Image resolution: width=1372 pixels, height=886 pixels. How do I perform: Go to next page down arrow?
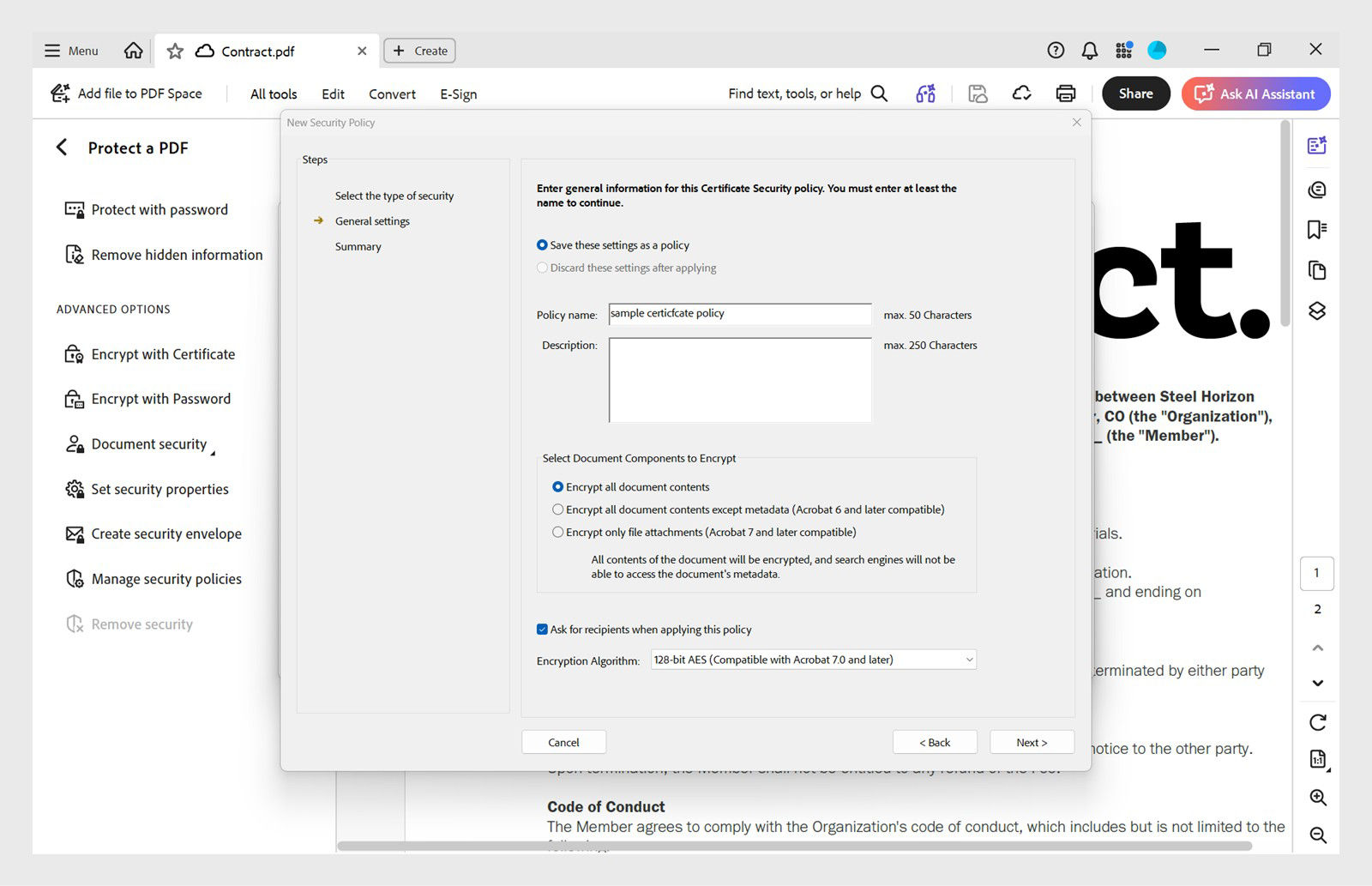coord(1318,683)
